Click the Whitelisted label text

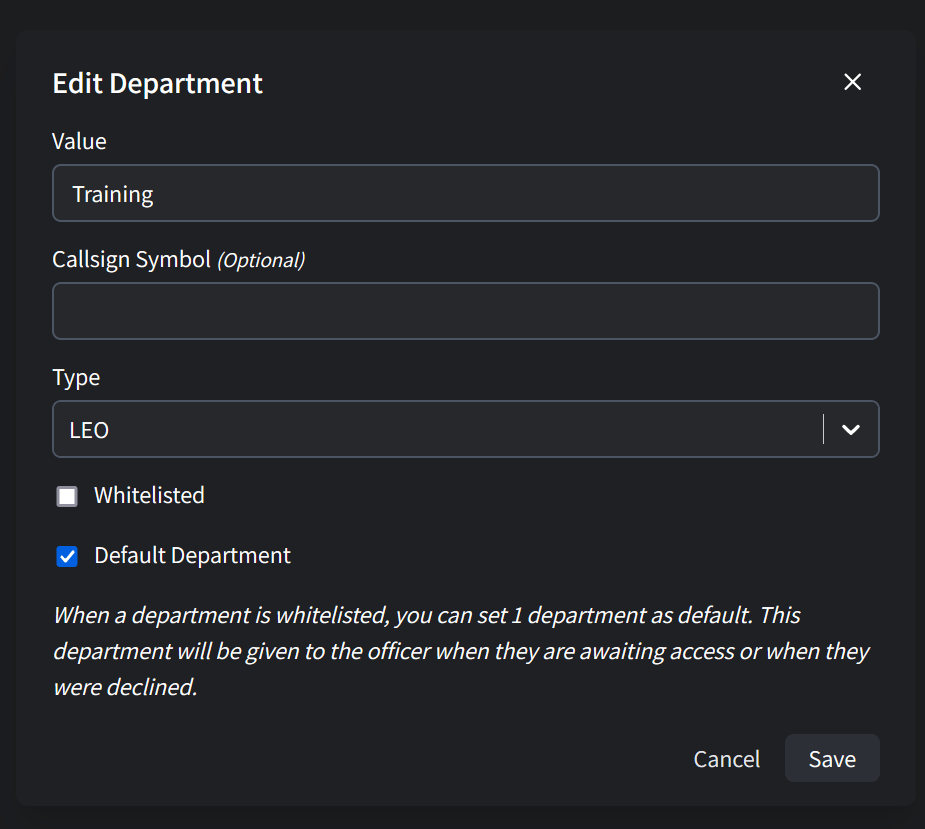click(x=148, y=494)
